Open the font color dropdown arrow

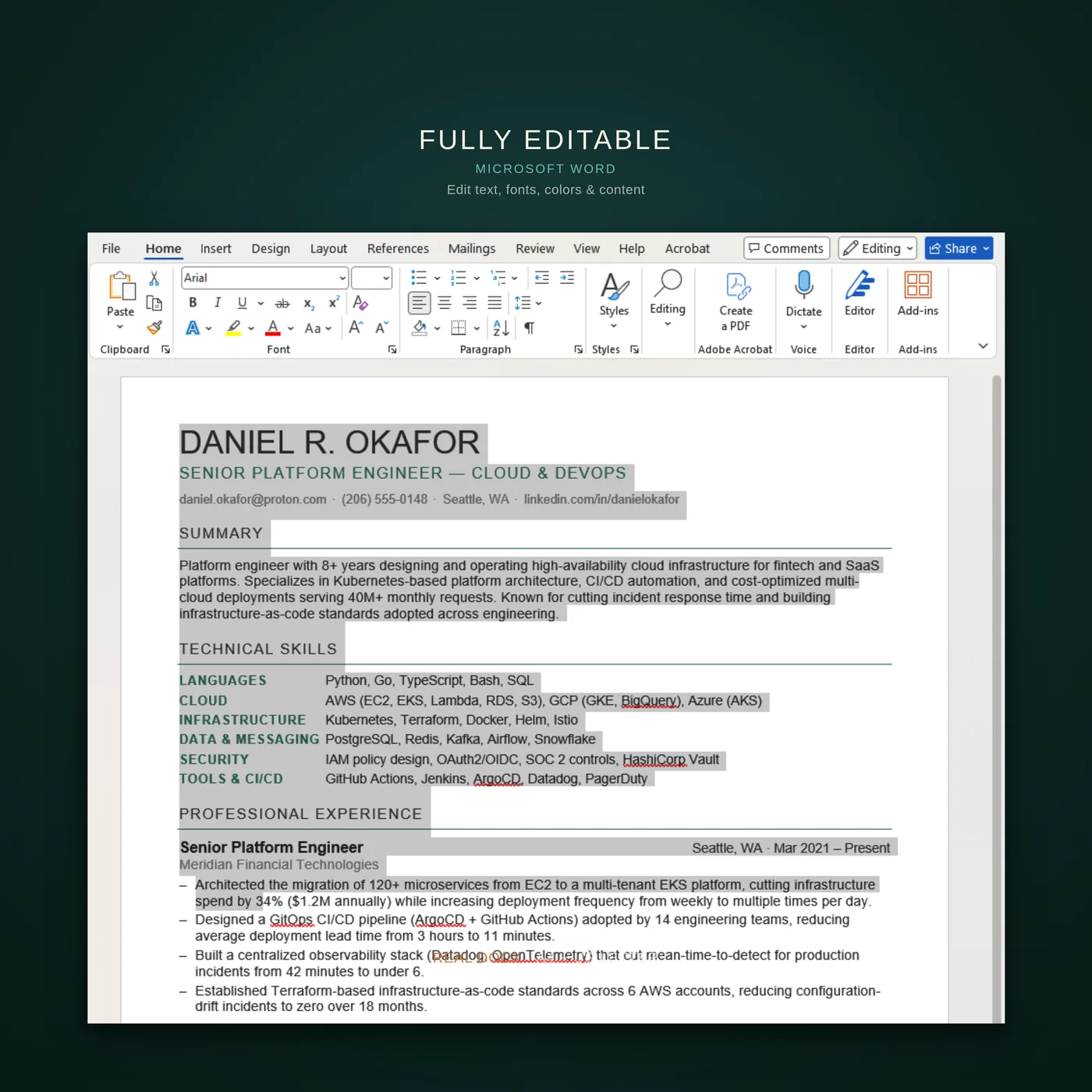coord(291,329)
